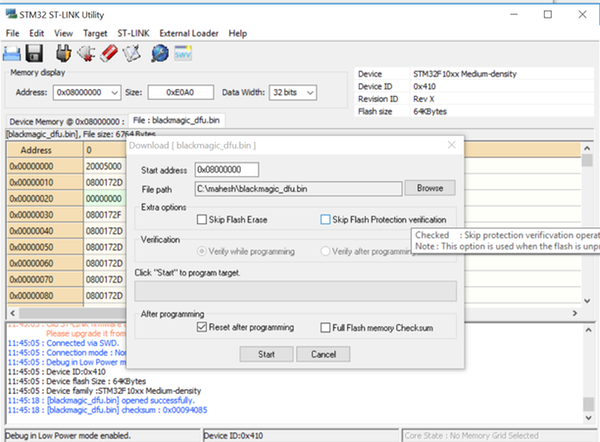Click Flash size value 64KBytes
This screenshot has height=442, width=600.
tap(430, 111)
